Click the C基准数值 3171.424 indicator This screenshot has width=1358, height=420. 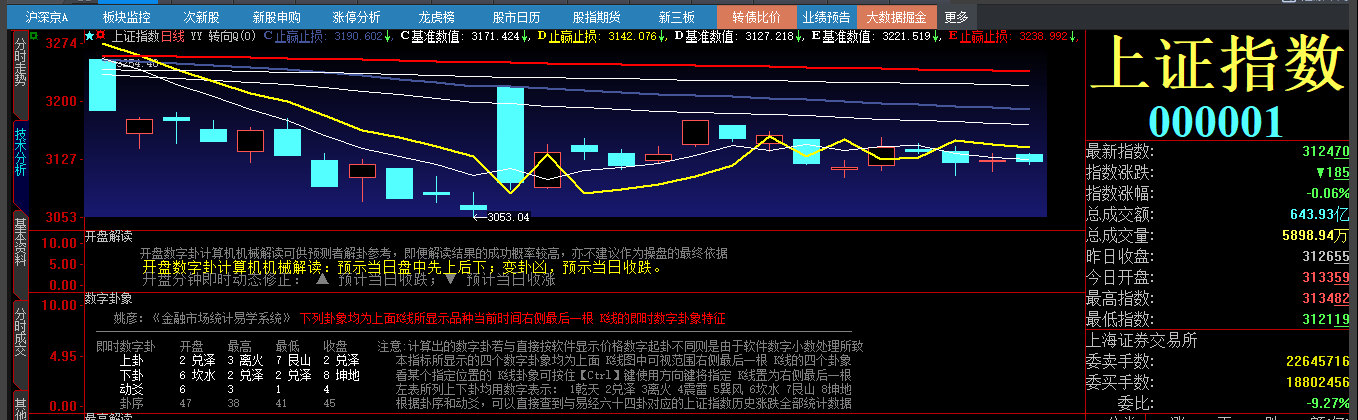click(465, 36)
